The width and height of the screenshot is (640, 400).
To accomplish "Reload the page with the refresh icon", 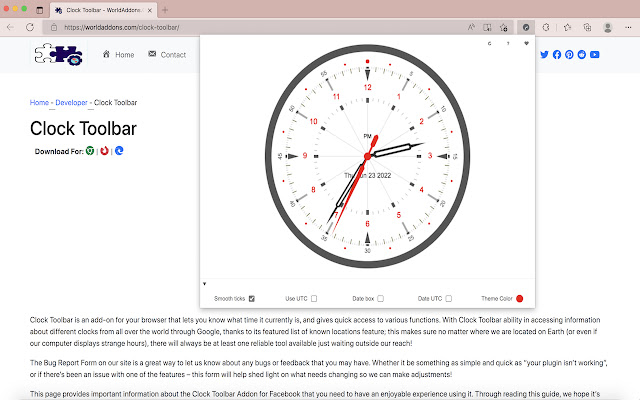I will 30,27.
